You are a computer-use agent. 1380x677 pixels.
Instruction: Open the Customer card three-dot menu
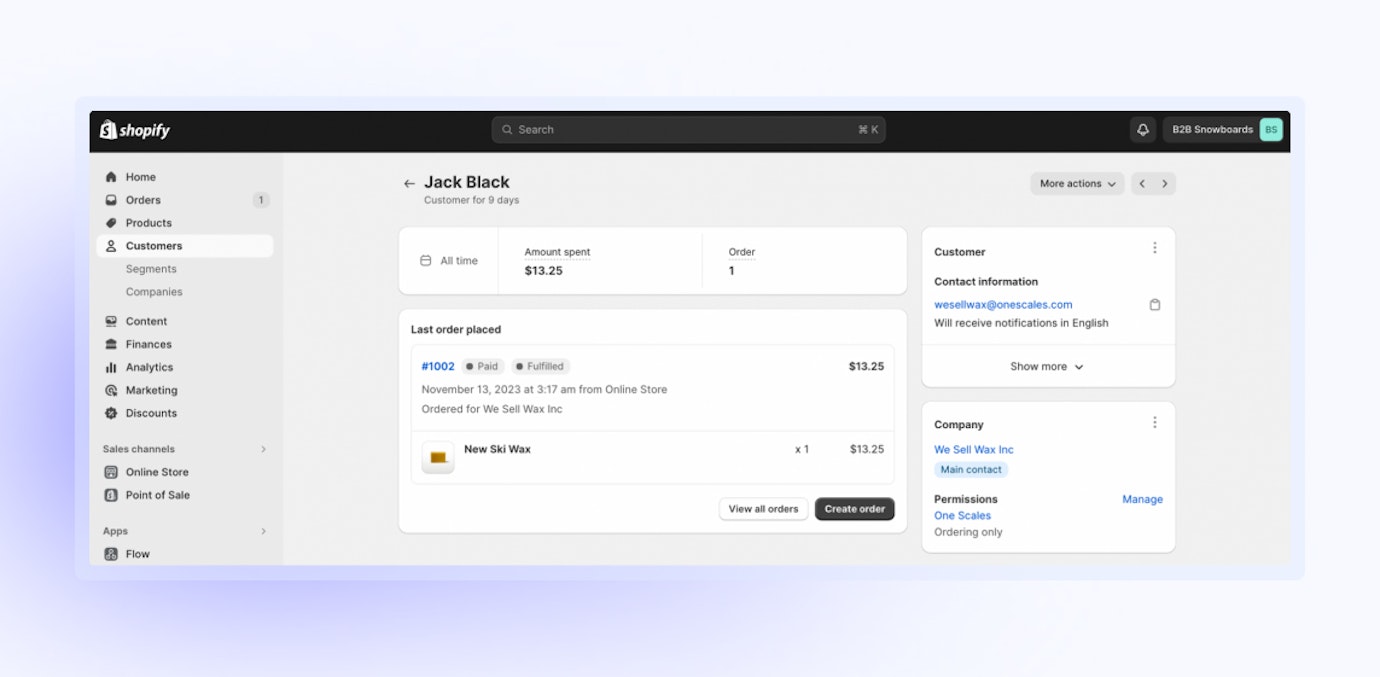pyautogui.click(x=1155, y=248)
